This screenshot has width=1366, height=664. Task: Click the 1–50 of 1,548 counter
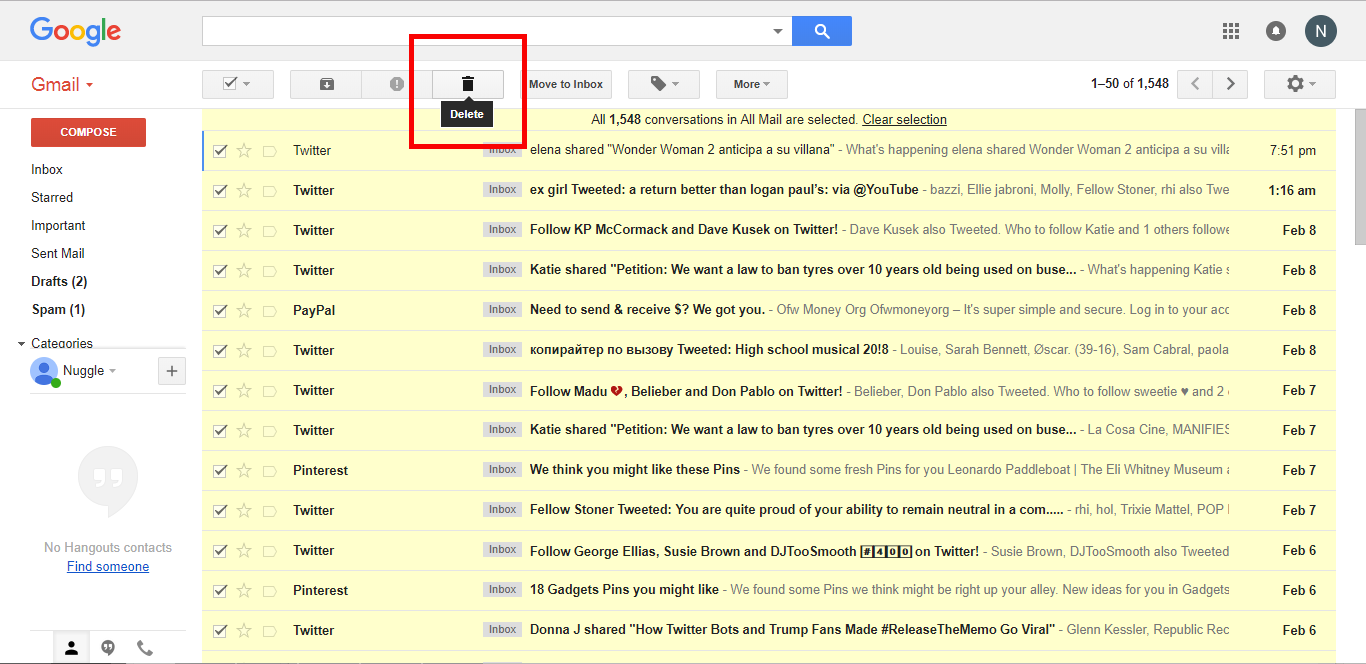[1130, 84]
